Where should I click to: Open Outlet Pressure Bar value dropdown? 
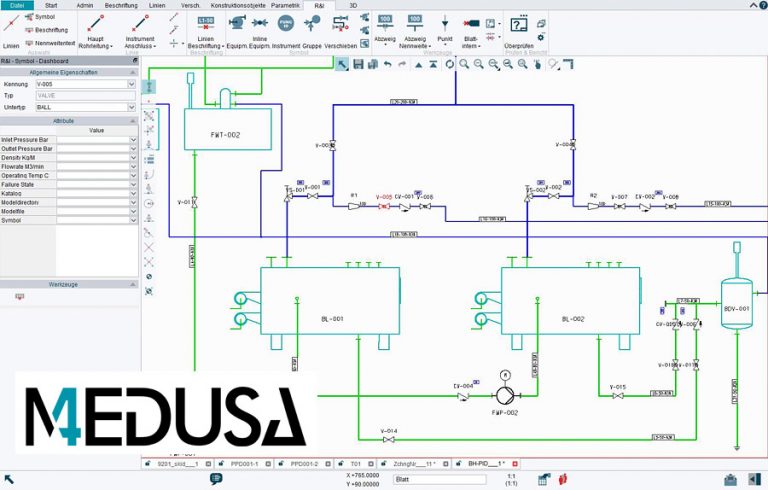tap(133, 148)
